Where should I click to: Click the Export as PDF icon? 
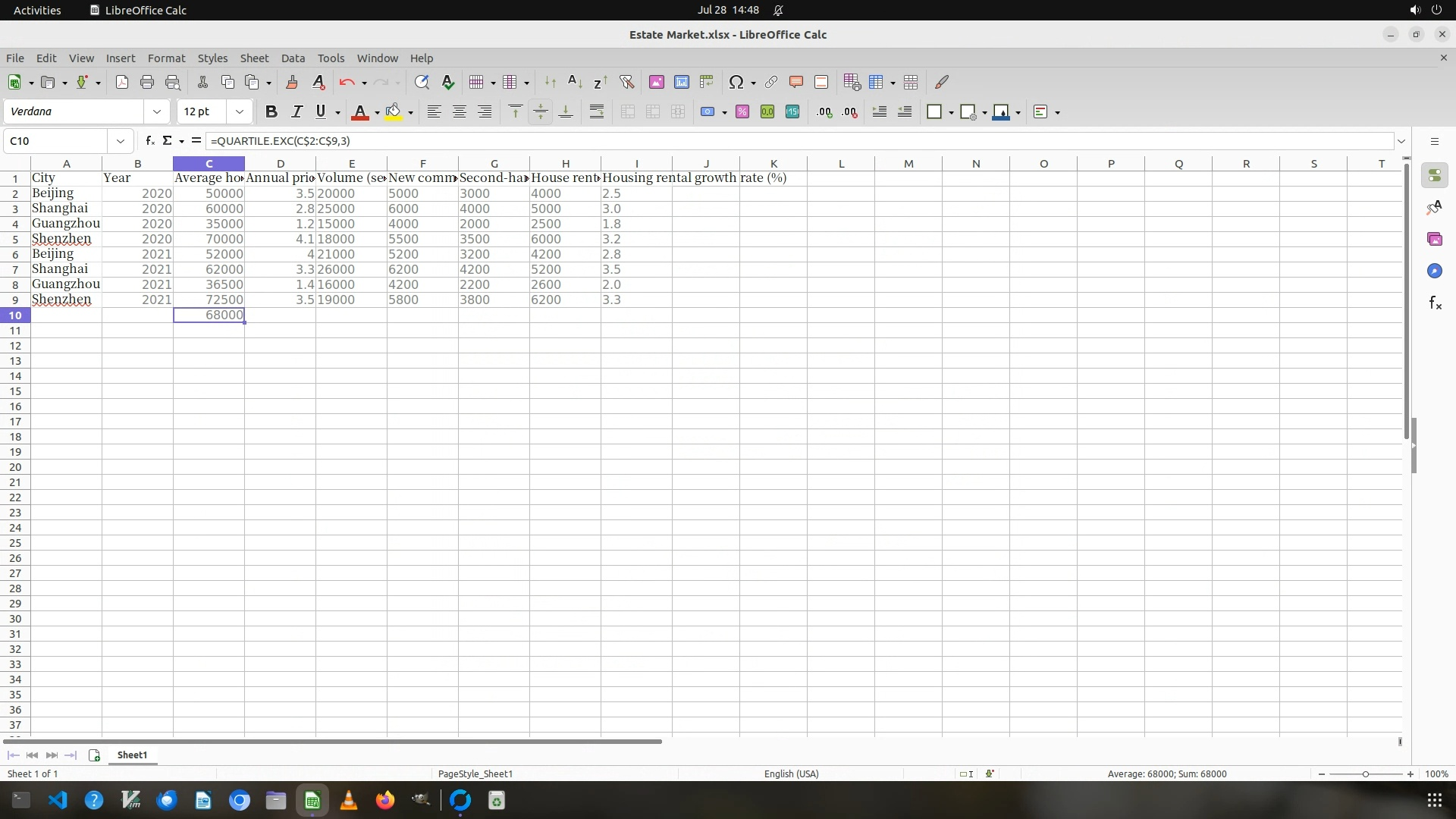point(122,83)
